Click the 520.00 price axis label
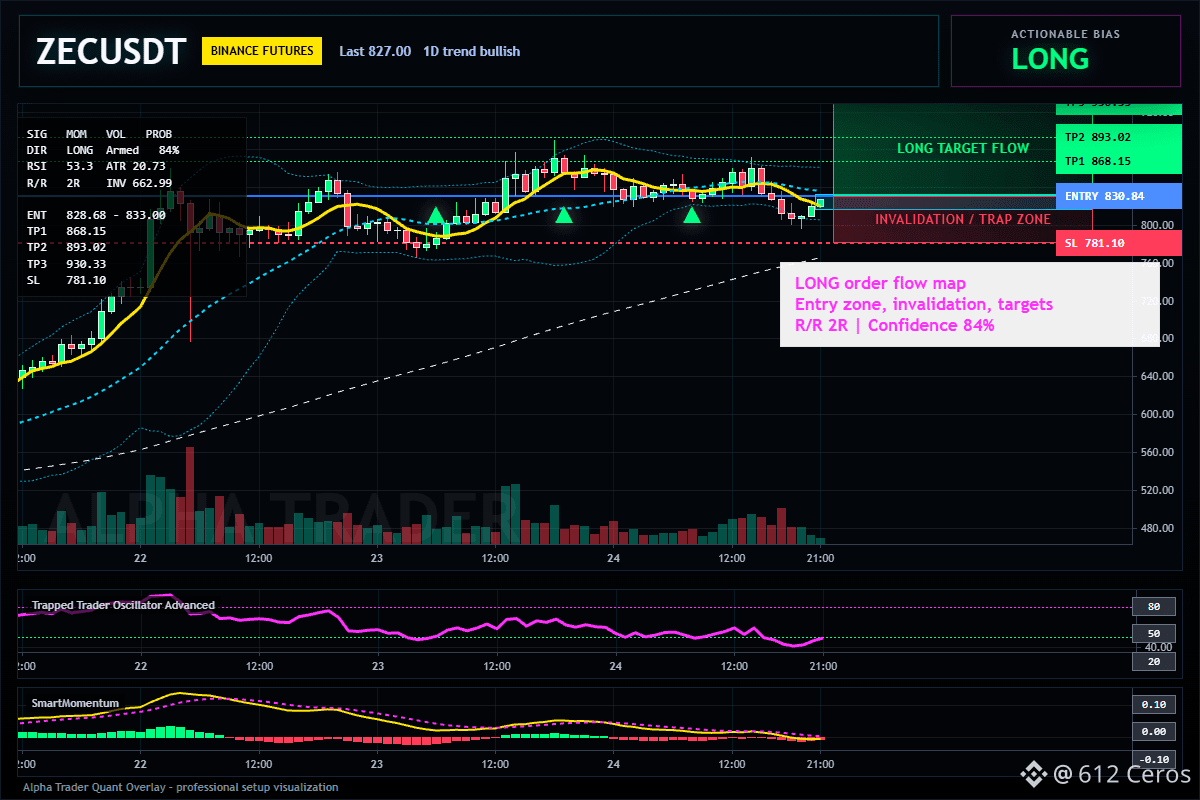Screen dimensions: 1200x800 point(1158,490)
